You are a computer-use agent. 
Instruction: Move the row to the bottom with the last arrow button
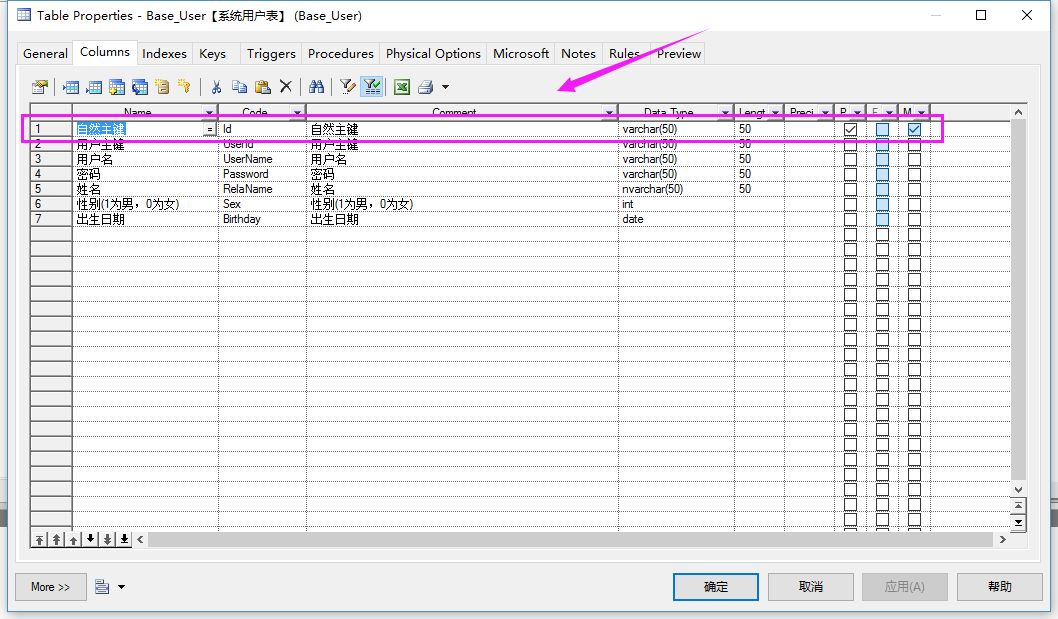click(124, 539)
